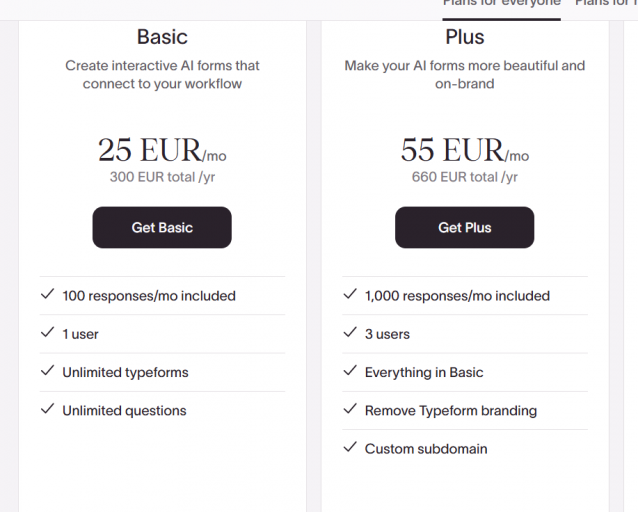Click 300 EUR total /yr text

(162, 177)
